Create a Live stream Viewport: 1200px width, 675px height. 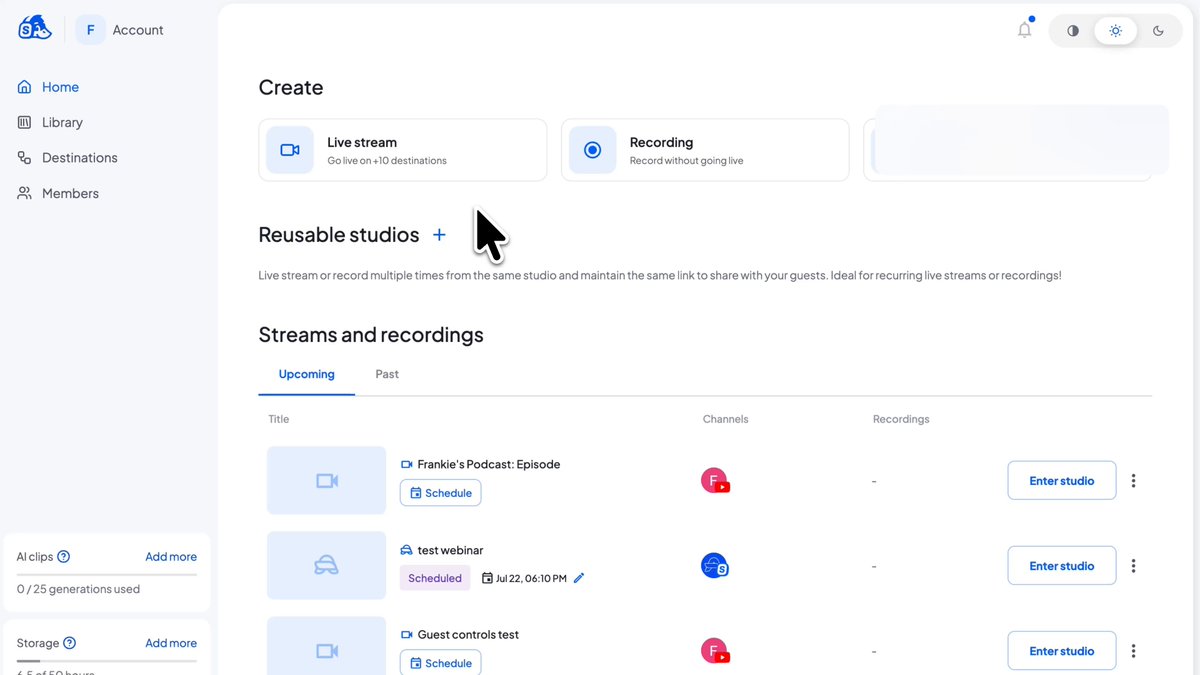coord(403,150)
